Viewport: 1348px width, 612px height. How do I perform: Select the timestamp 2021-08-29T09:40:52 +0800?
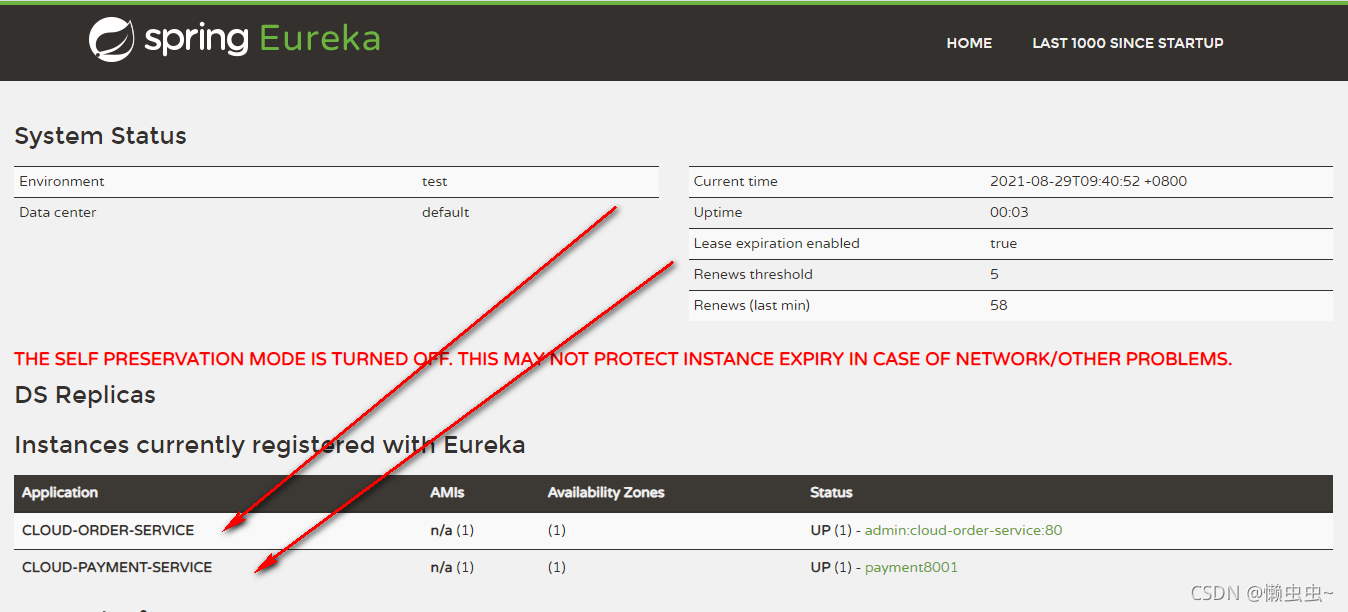pyautogui.click(x=1088, y=181)
